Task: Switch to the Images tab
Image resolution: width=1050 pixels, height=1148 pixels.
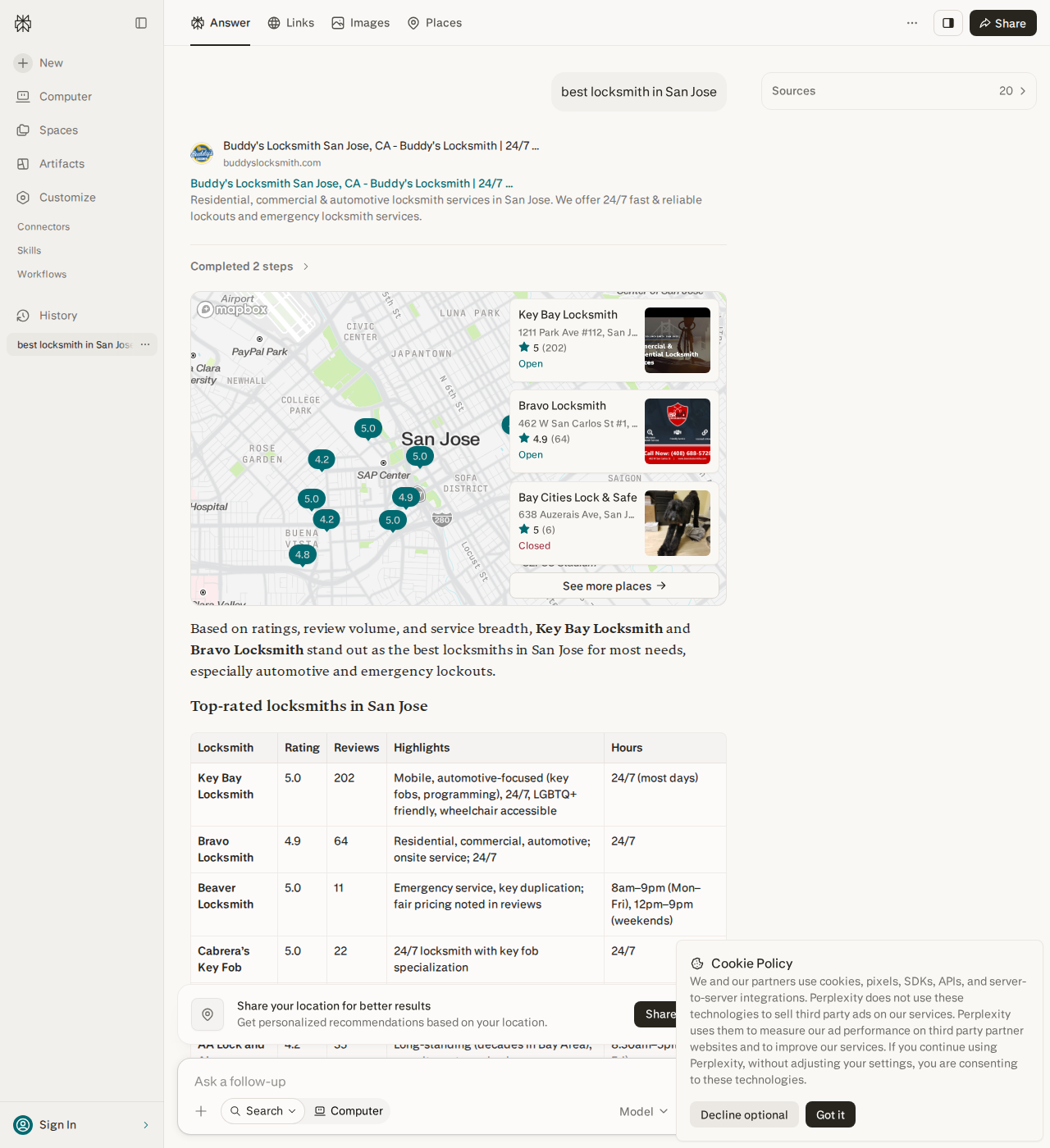Action: tap(360, 23)
